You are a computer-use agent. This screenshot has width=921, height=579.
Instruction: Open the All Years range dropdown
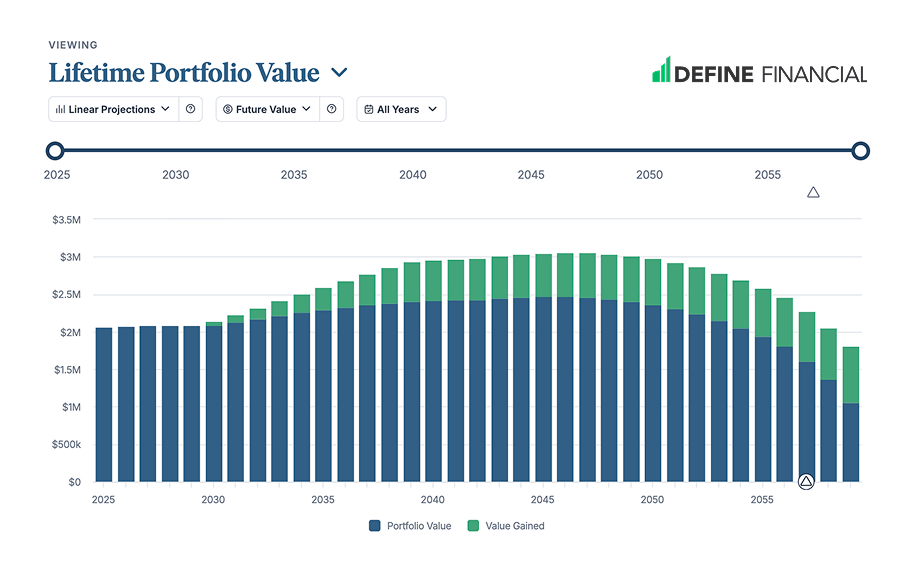401,109
